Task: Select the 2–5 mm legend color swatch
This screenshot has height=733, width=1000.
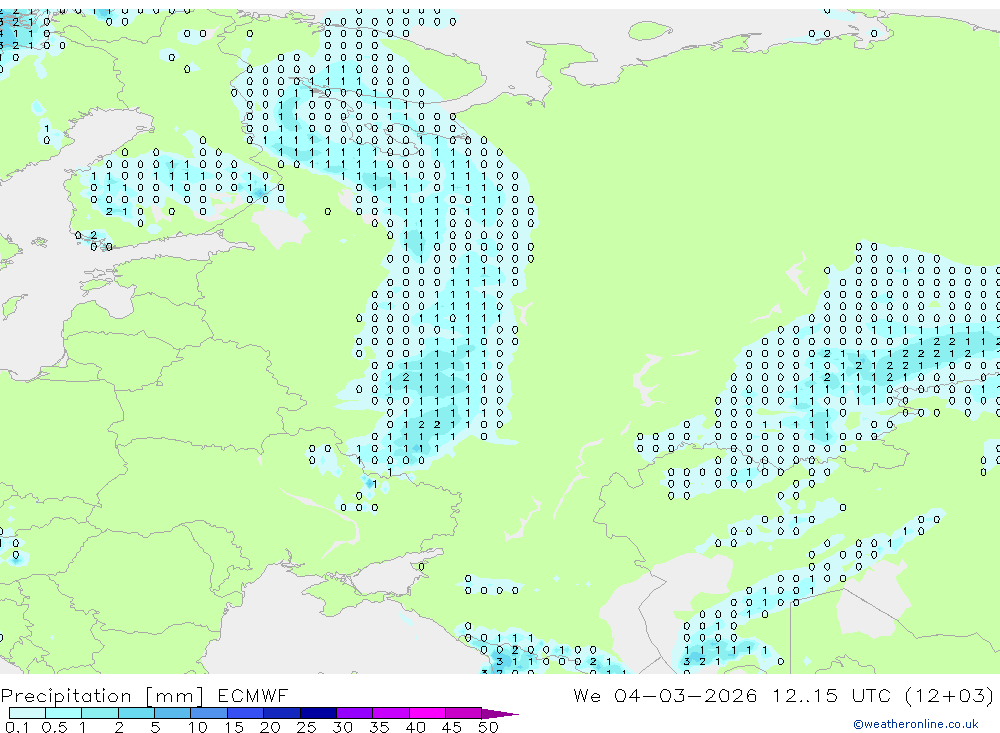Action: coord(136,713)
